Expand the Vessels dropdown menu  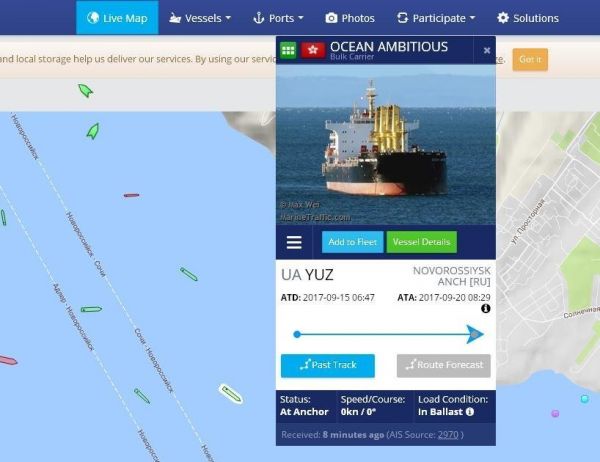click(x=200, y=18)
